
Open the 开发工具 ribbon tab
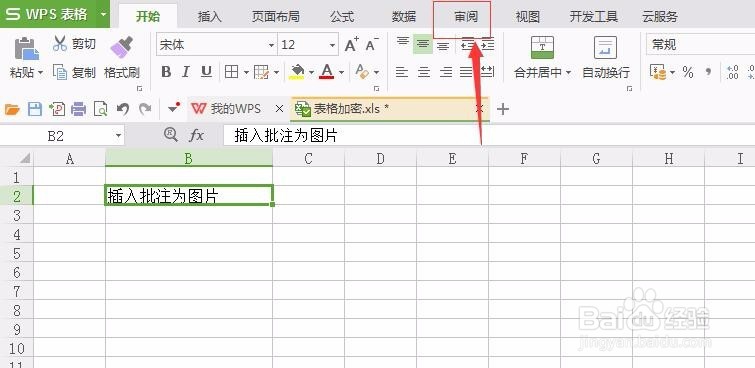593,17
